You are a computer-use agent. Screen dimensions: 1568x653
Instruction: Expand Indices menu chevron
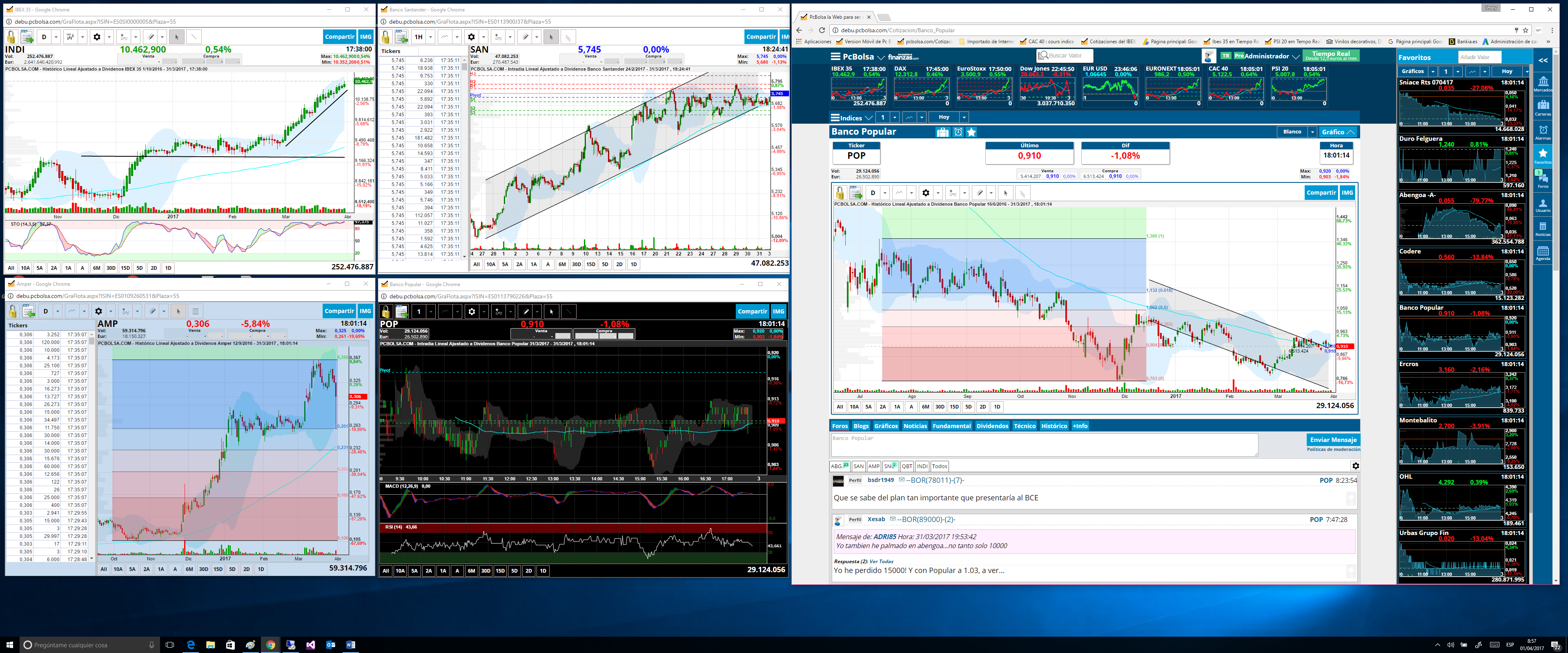(869, 118)
